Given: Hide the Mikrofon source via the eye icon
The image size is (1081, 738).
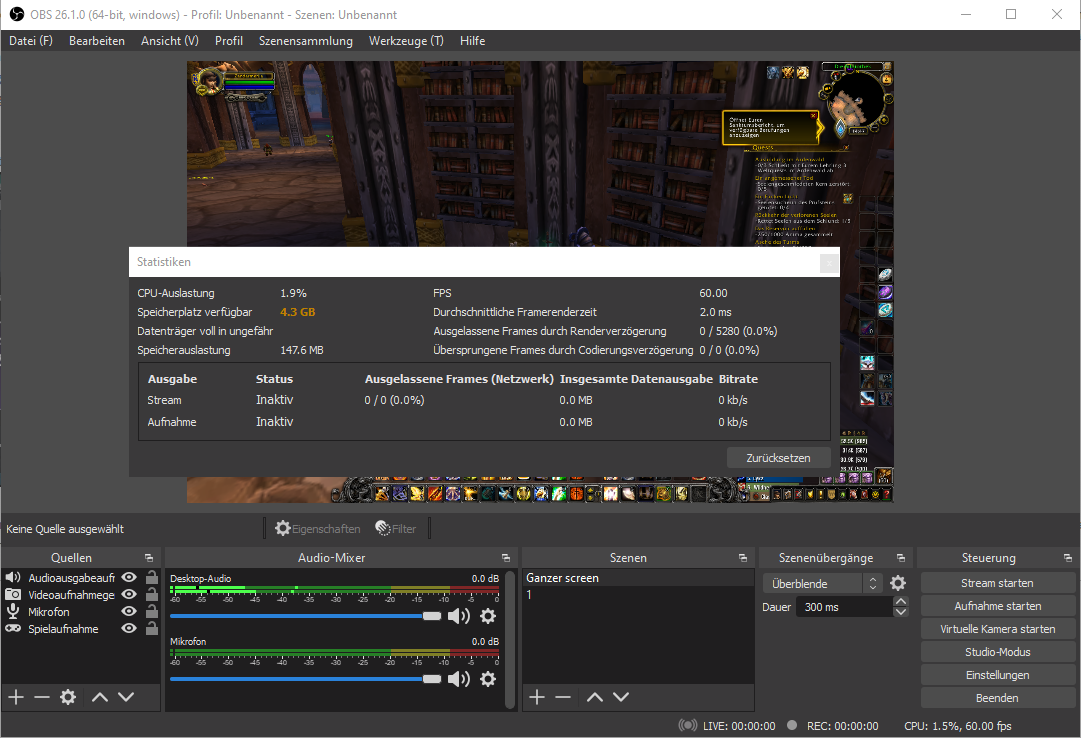Looking at the screenshot, I should pyautogui.click(x=129, y=612).
